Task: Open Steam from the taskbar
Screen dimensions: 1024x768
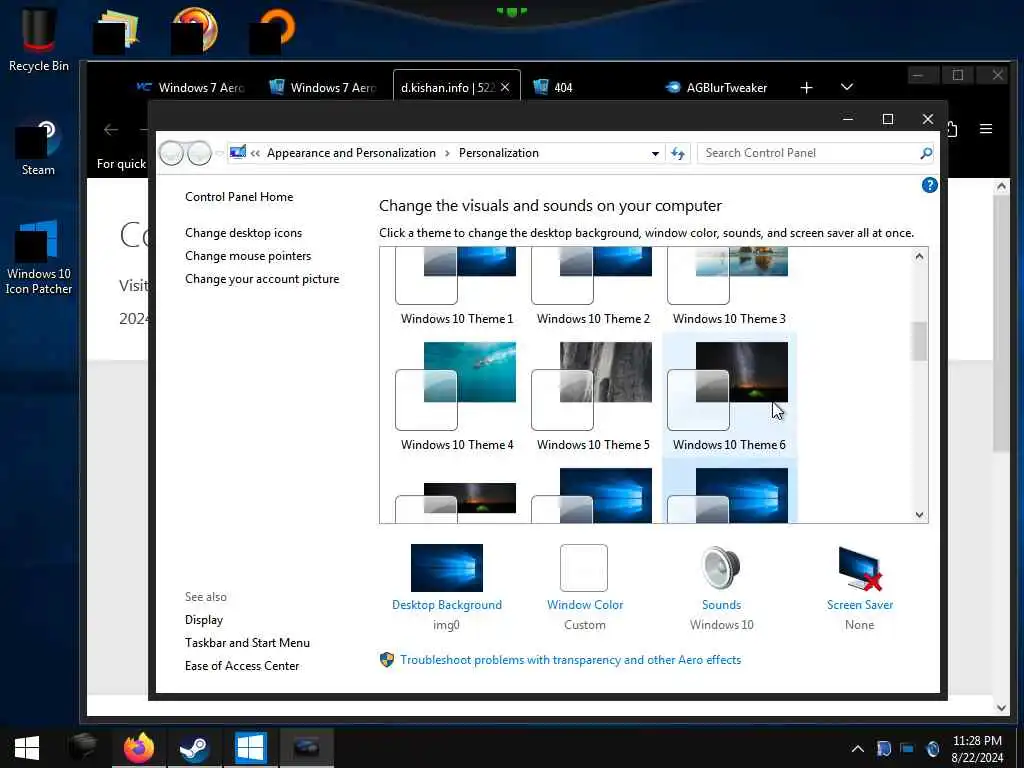Action: [194, 748]
